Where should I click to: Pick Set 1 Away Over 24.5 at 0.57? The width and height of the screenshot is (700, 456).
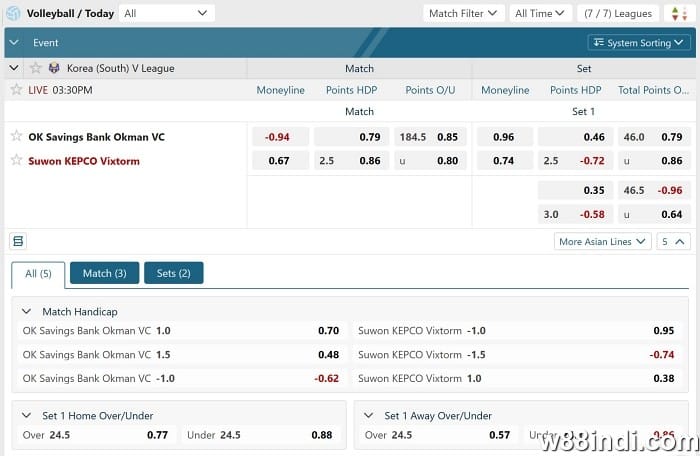[x=438, y=435]
